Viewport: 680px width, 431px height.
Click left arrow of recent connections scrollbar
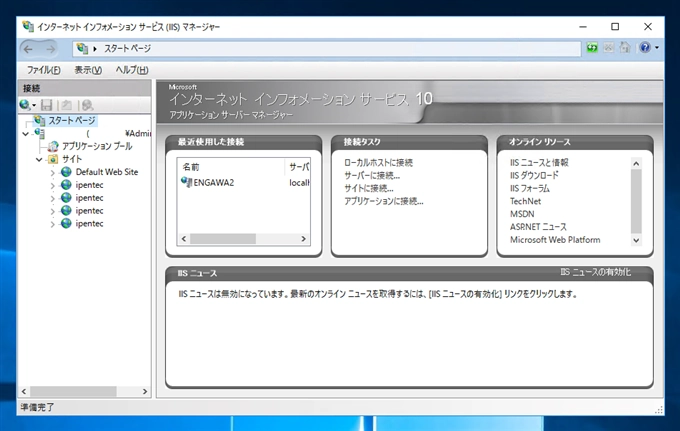[184, 239]
